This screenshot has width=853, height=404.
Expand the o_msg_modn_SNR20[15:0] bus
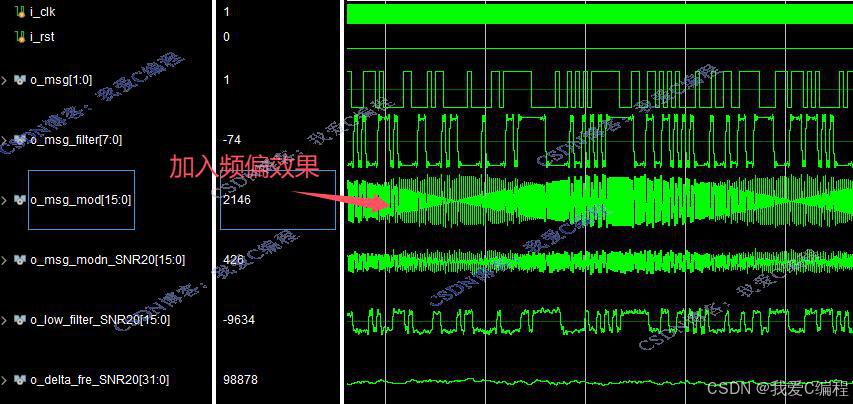click(x=4, y=260)
